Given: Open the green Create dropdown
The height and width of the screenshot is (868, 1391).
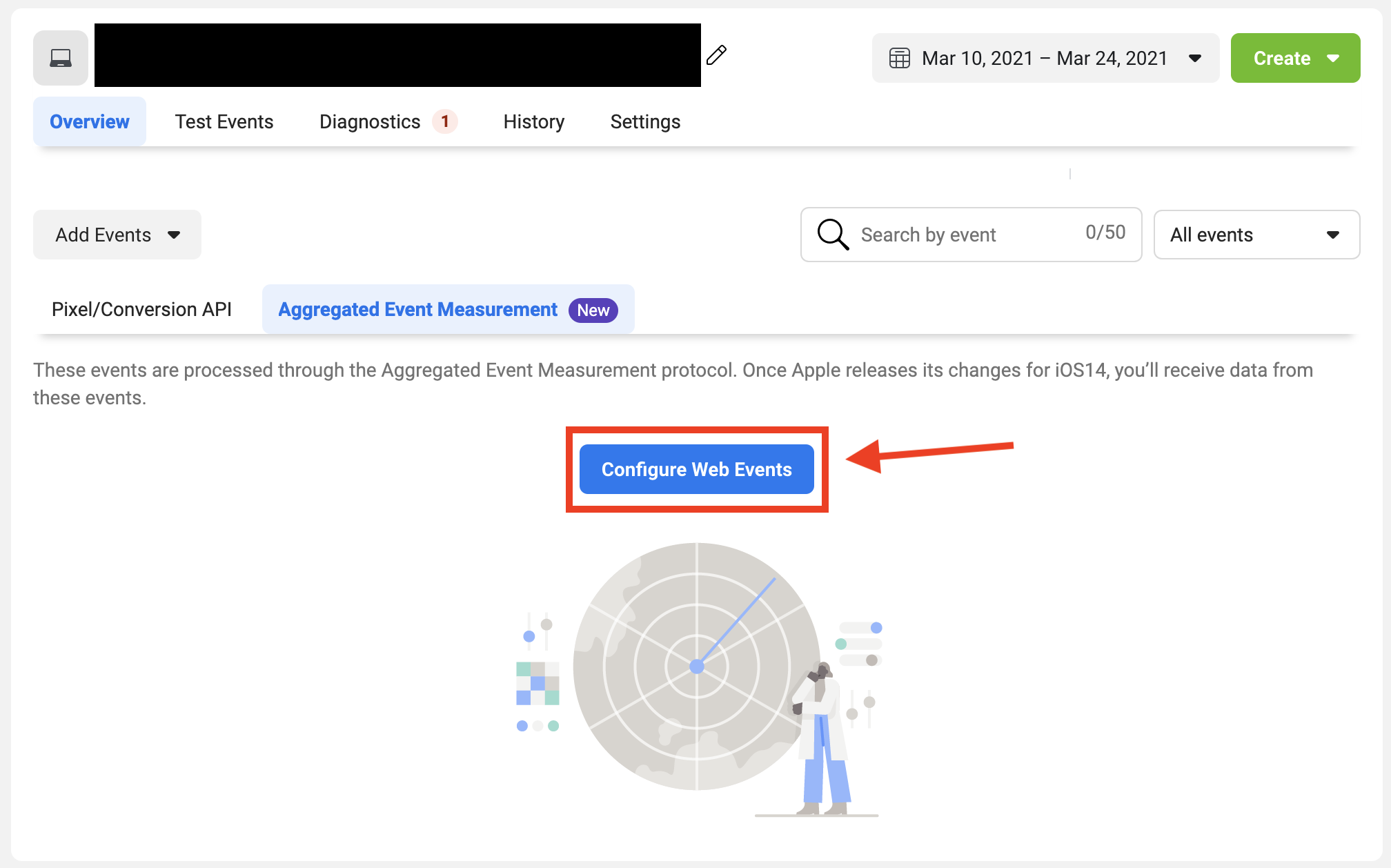Looking at the screenshot, I should [x=1295, y=58].
